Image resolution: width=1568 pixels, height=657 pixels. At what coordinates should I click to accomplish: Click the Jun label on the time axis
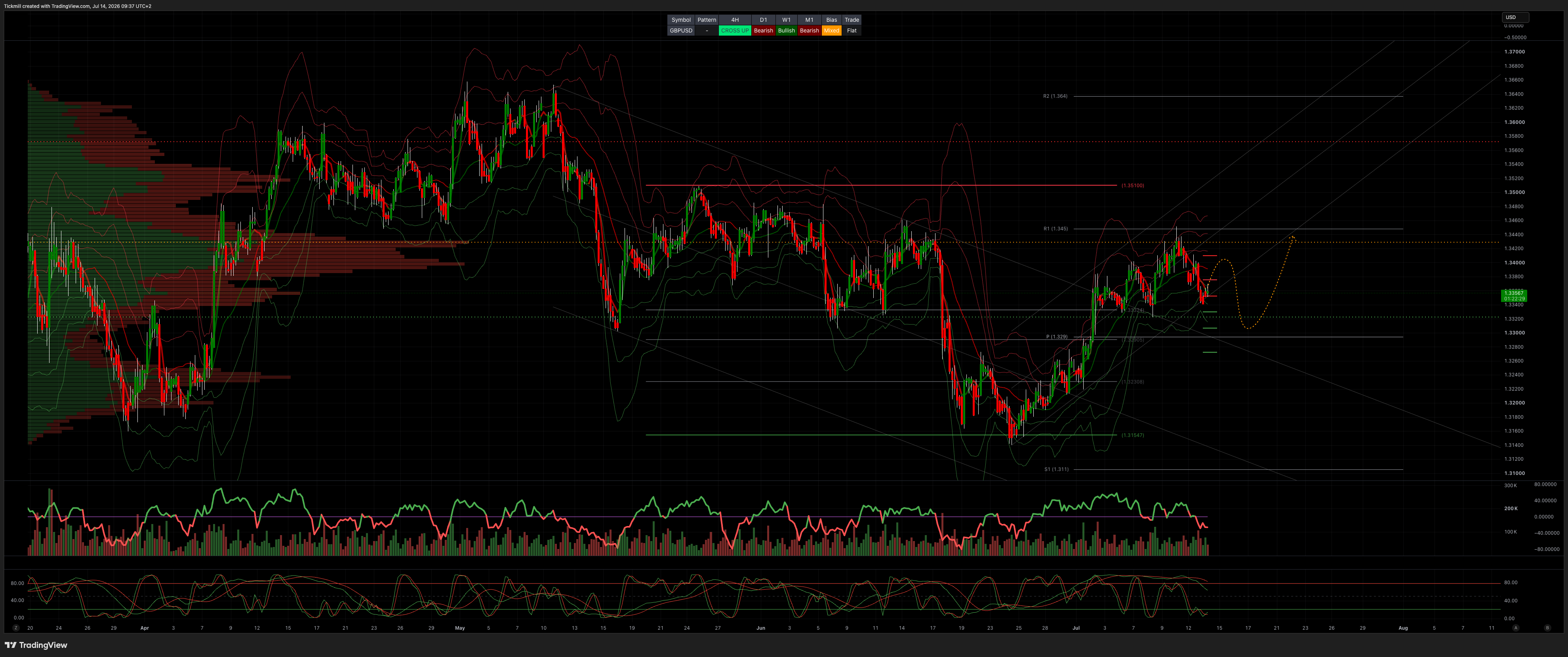click(760, 628)
